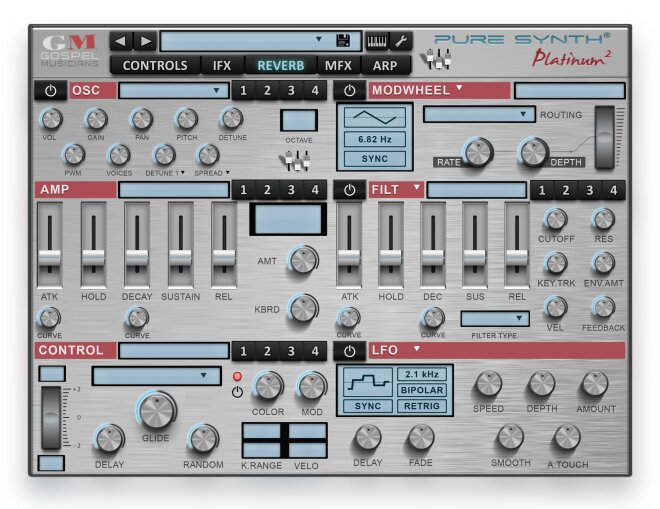660x509 pixels.
Task: Toggle the LFO section power button
Action: pyautogui.click(x=349, y=351)
